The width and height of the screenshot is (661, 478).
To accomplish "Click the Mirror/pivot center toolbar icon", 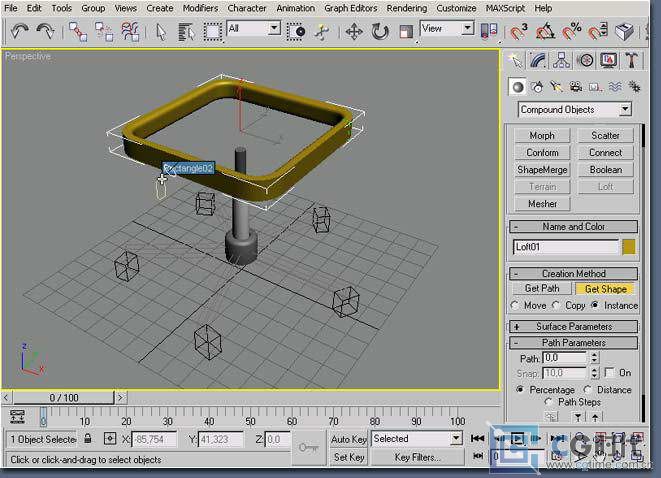I will [x=489, y=32].
